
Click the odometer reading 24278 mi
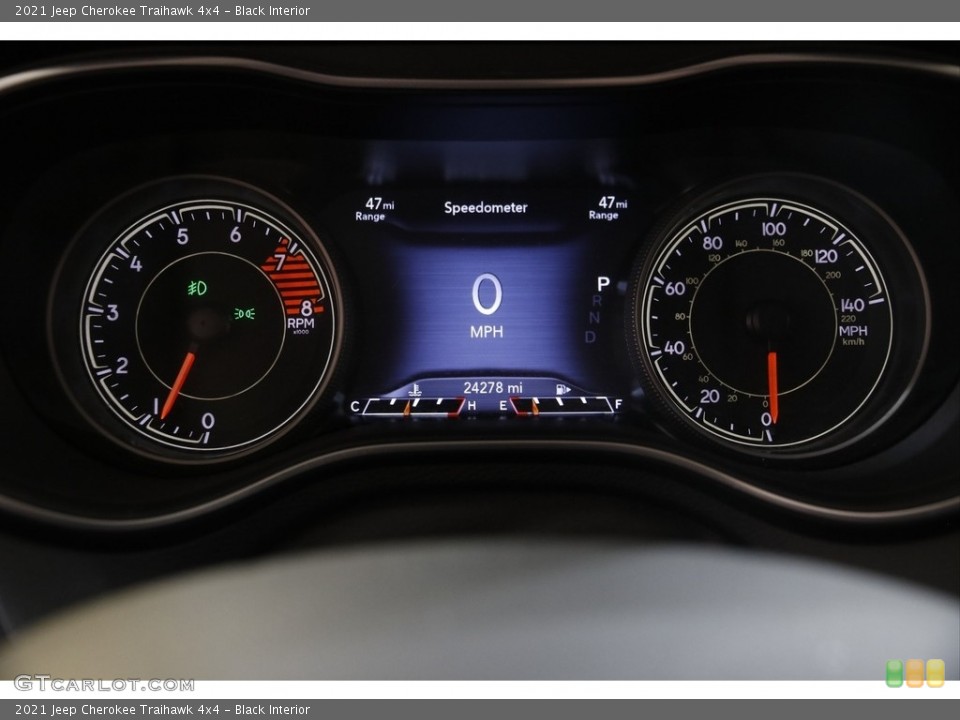493,388
